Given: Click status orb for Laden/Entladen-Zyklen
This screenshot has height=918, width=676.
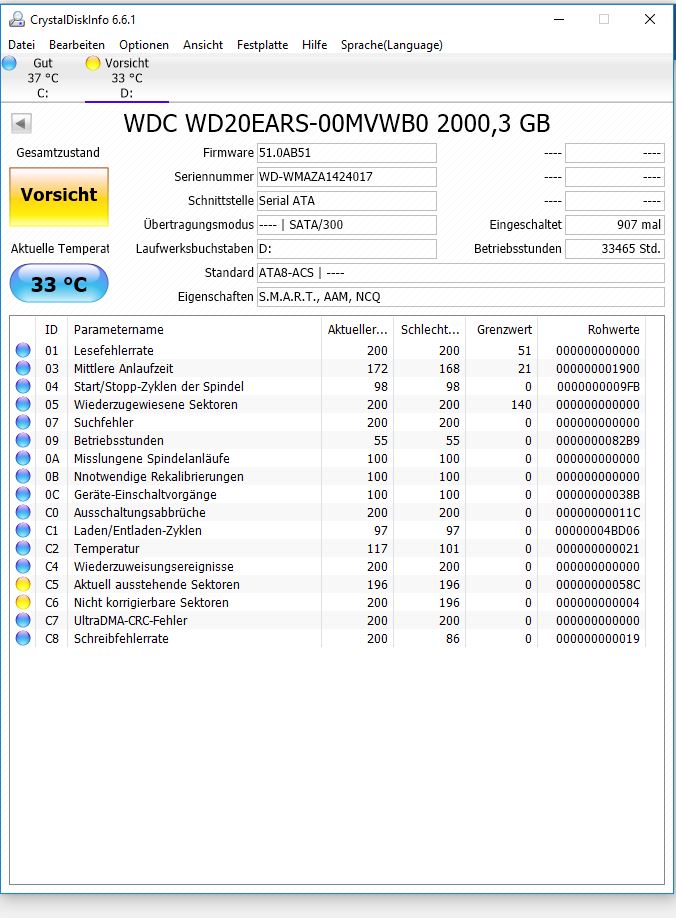Looking at the screenshot, I should (x=23, y=530).
